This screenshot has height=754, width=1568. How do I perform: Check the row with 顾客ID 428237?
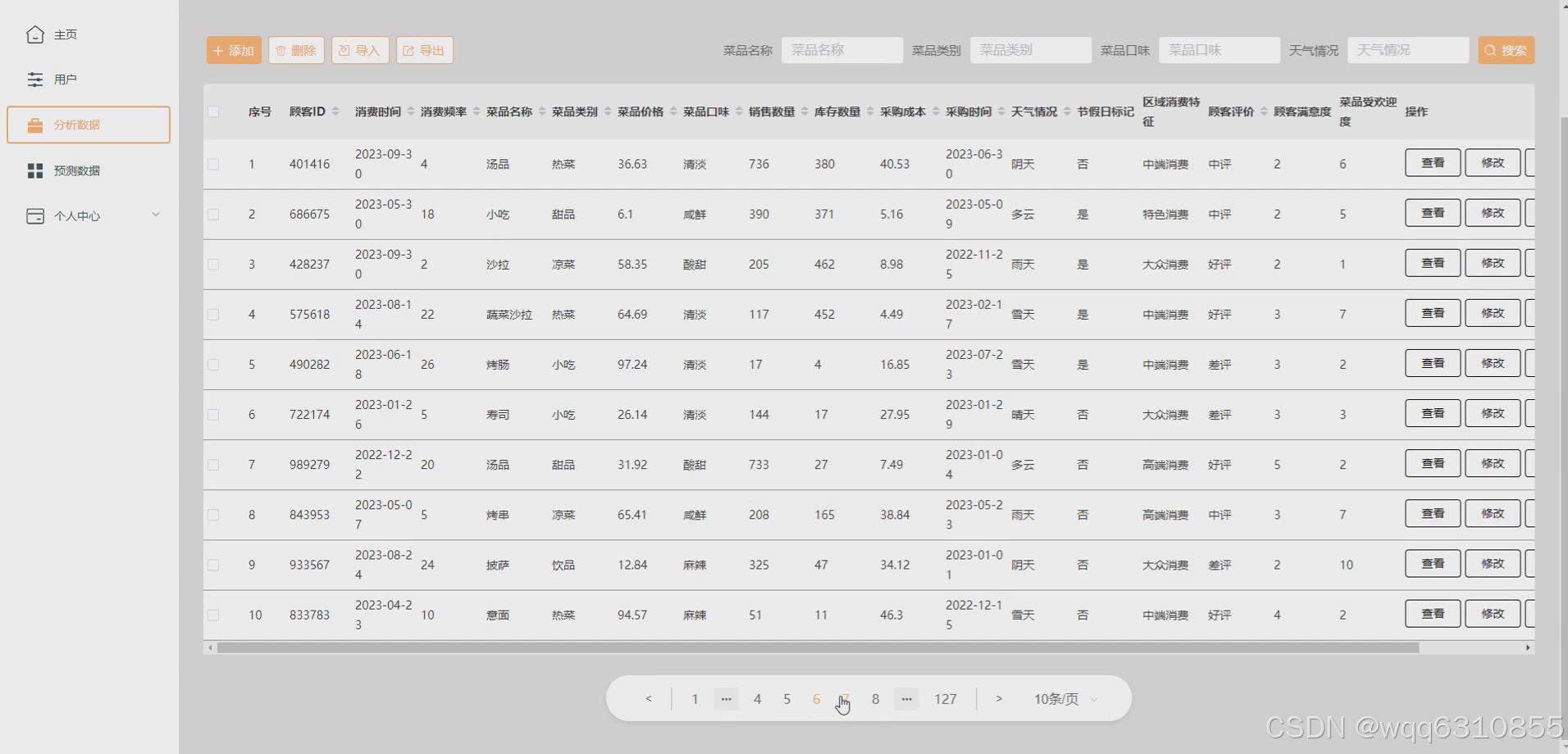point(213,264)
